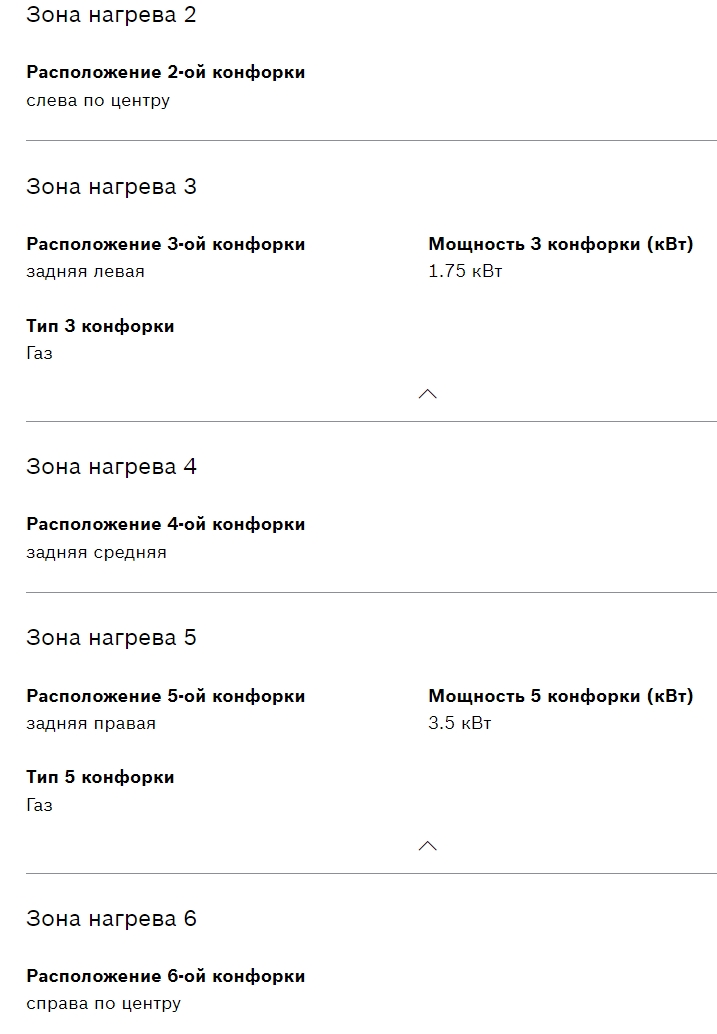Click the Зона нагрева 6 heading
Screen dimensions: 717x1034
click(111, 919)
